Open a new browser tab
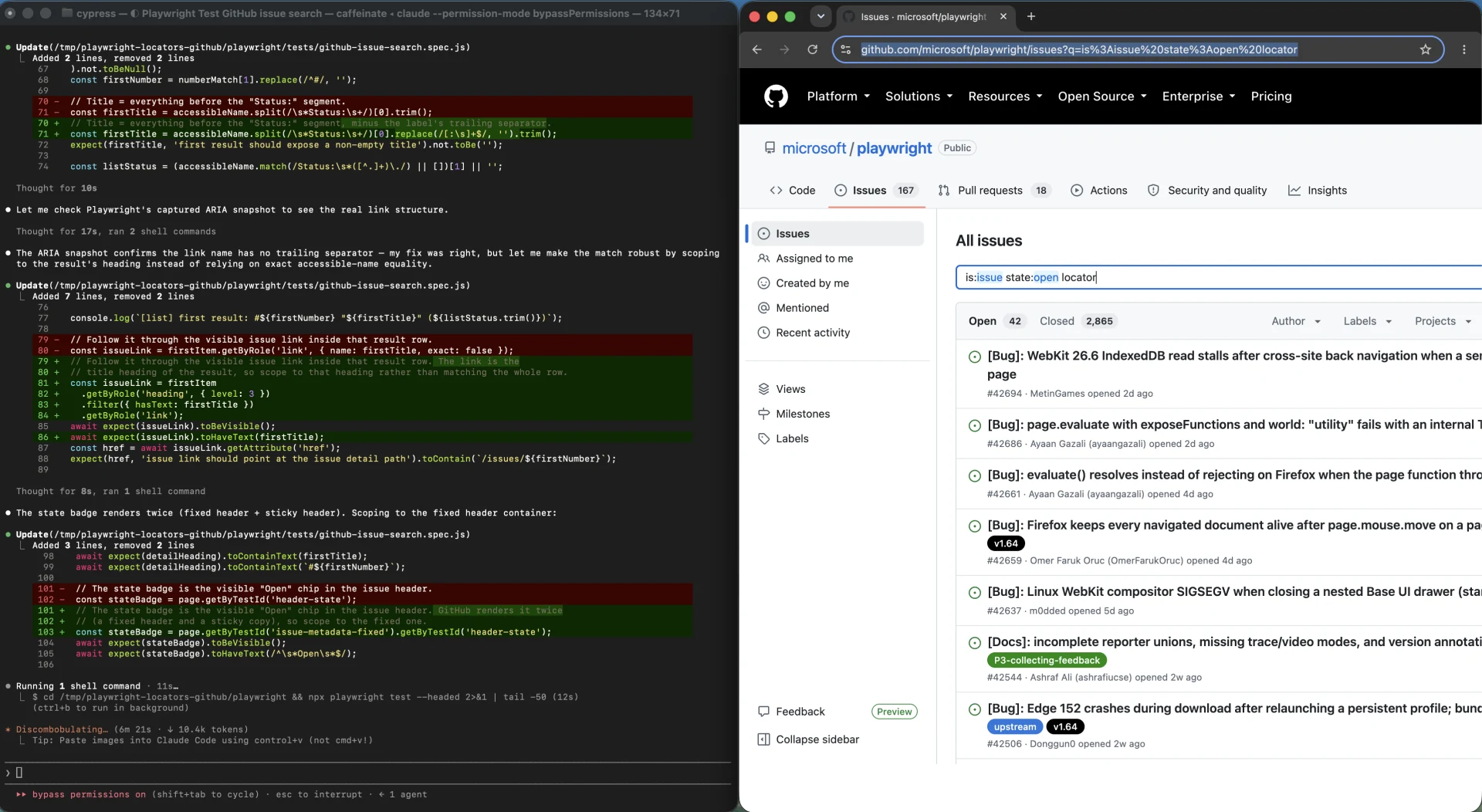Viewport: 1482px width, 812px height. 1030,16
